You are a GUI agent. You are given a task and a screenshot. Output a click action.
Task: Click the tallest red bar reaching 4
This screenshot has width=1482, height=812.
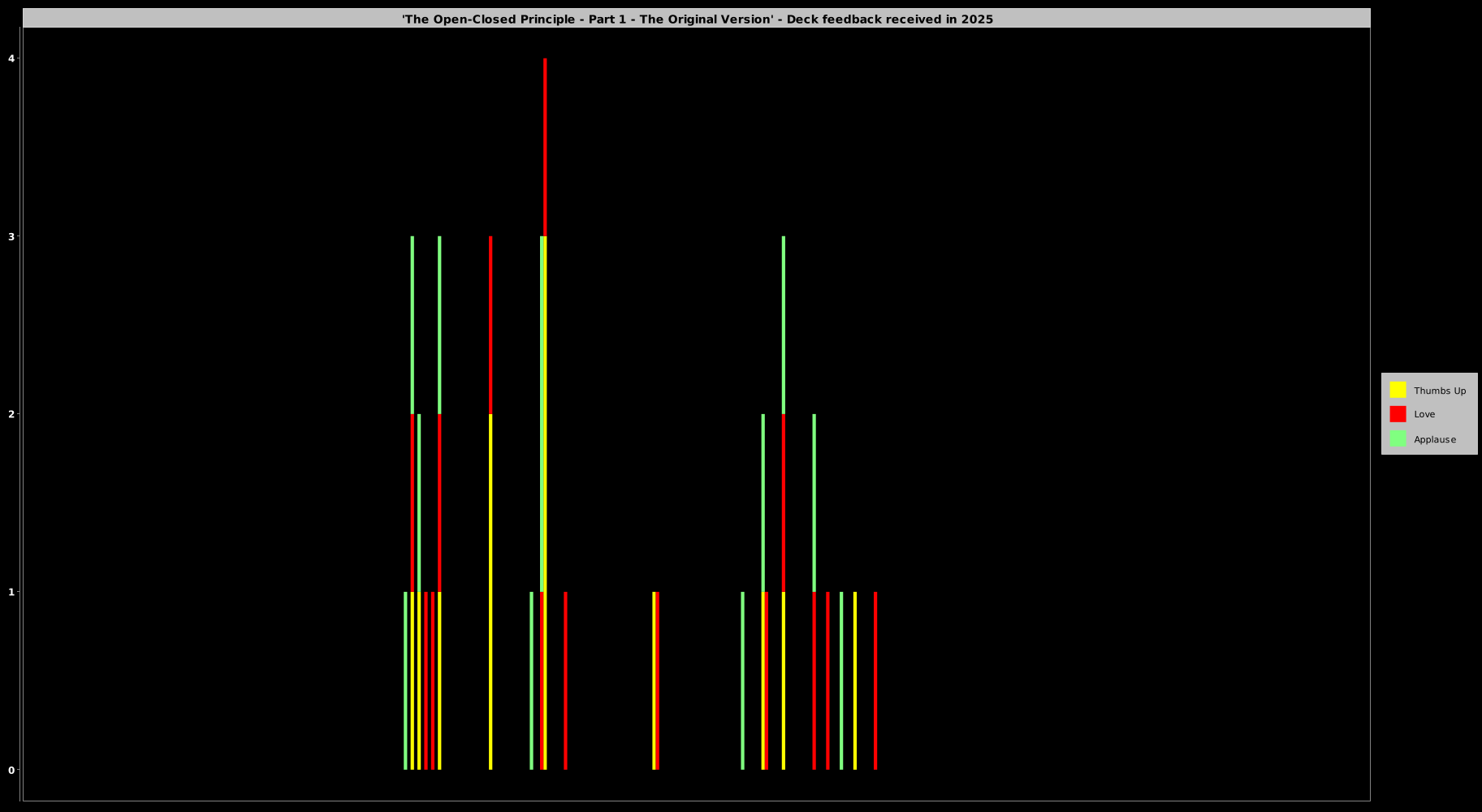tap(545, 146)
